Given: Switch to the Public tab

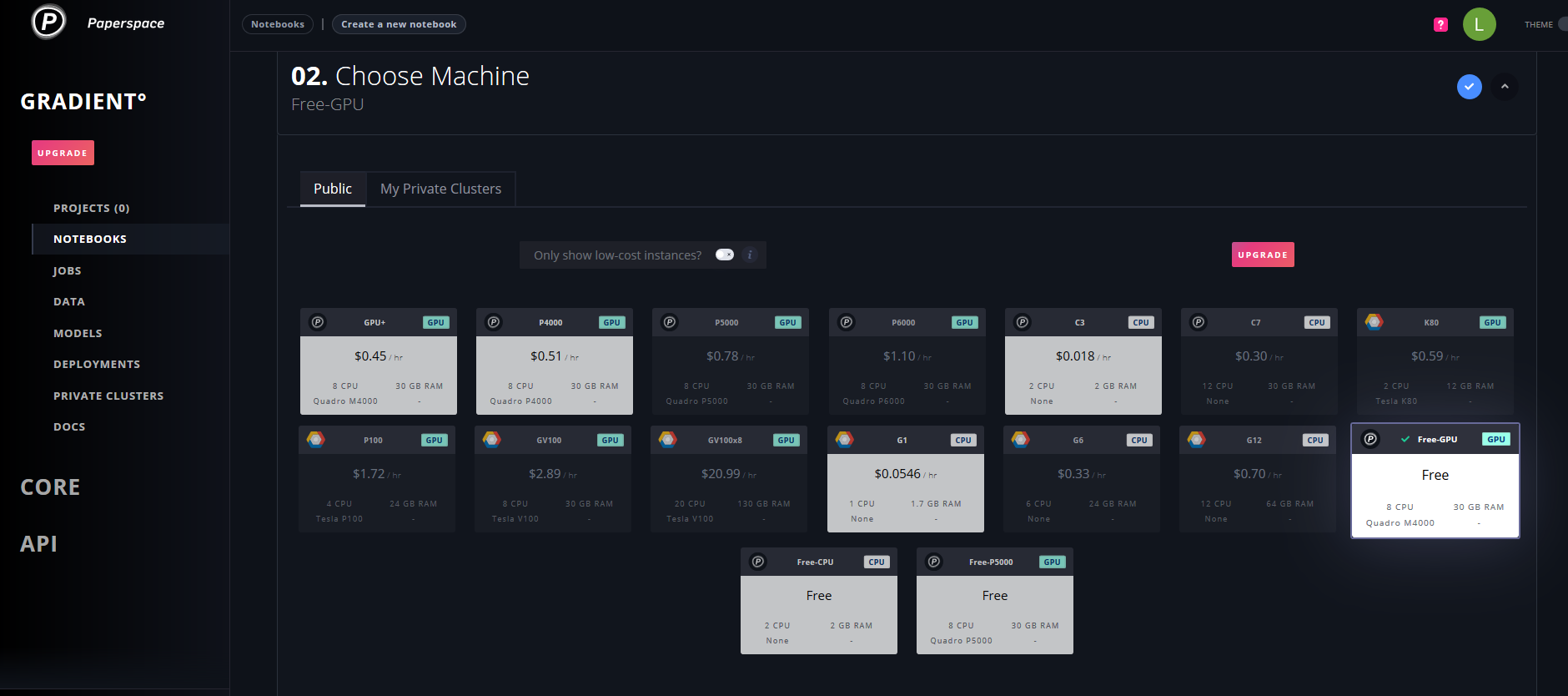Looking at the screenshot, I should pyautogui.click(x=333, y=189).
